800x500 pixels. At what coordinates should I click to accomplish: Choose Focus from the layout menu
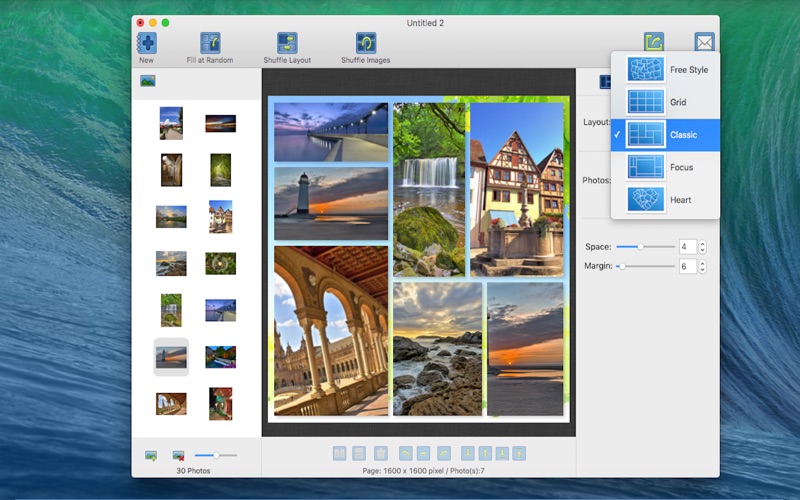pos(665,167)
